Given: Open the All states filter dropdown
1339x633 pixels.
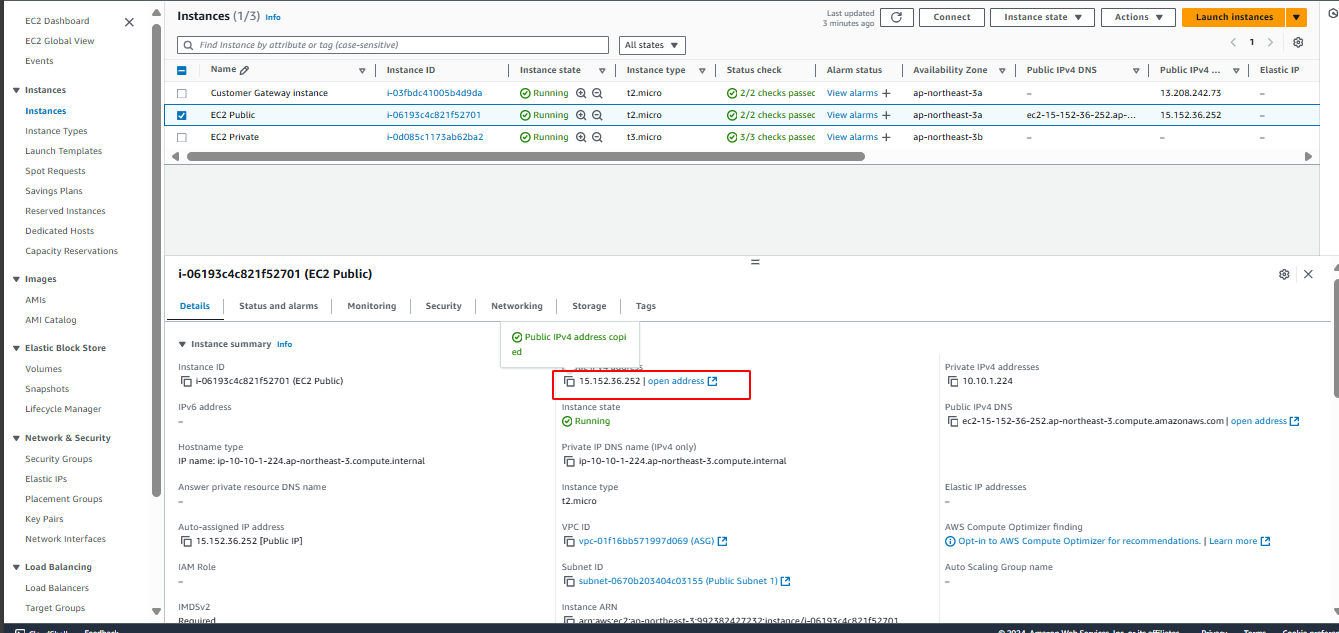Looking at the screenshot, I should pos(651,44).
